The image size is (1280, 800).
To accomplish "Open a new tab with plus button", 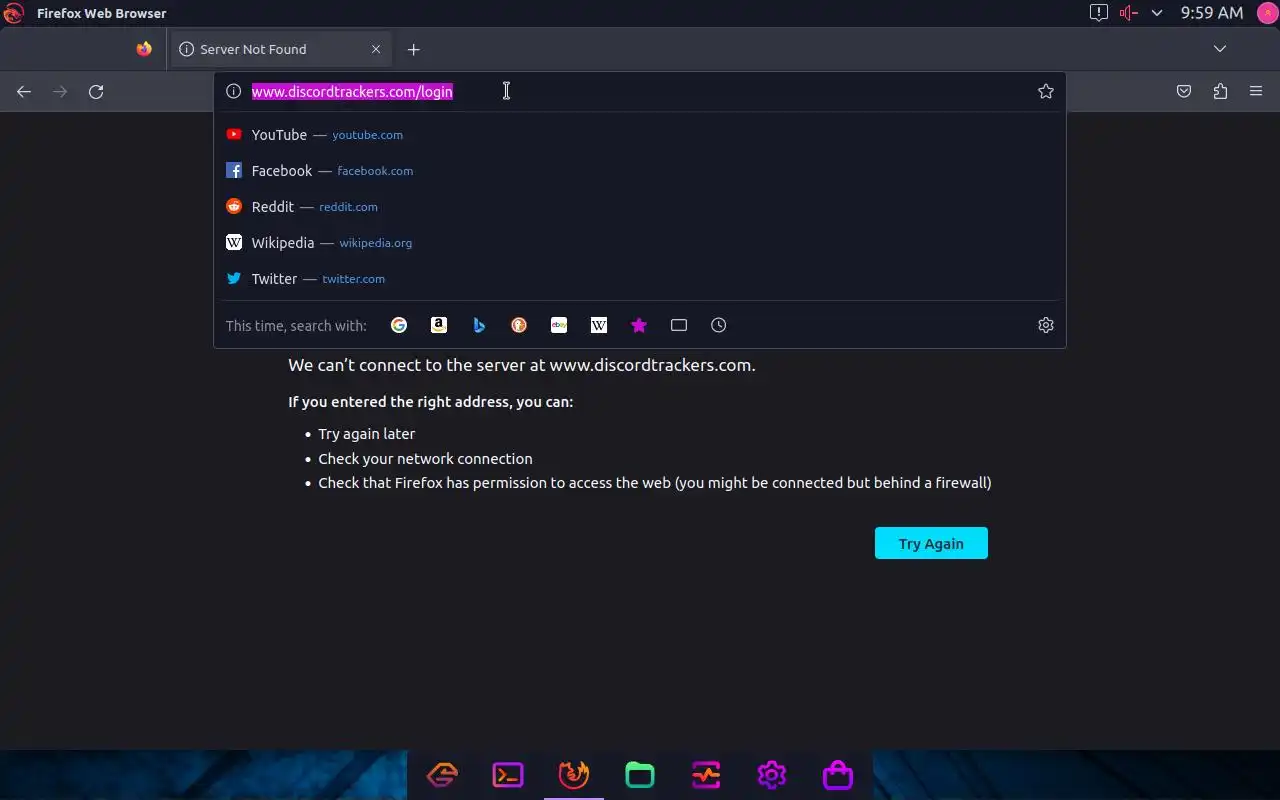I will [413, 49].
